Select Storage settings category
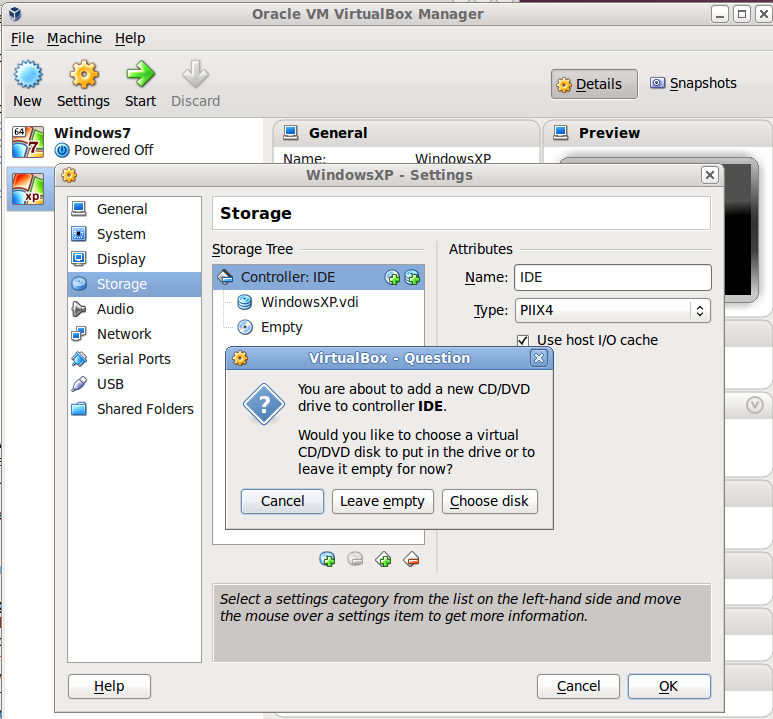The height and width of the screenshot is (719, 773). point(134,284)
